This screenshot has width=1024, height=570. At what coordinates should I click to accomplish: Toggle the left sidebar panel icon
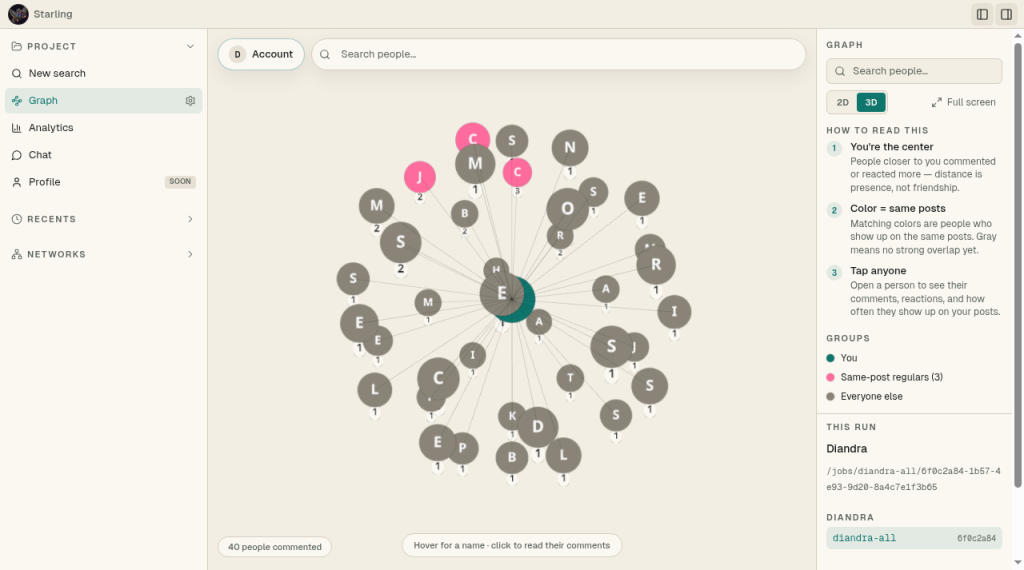click(982, 14)
